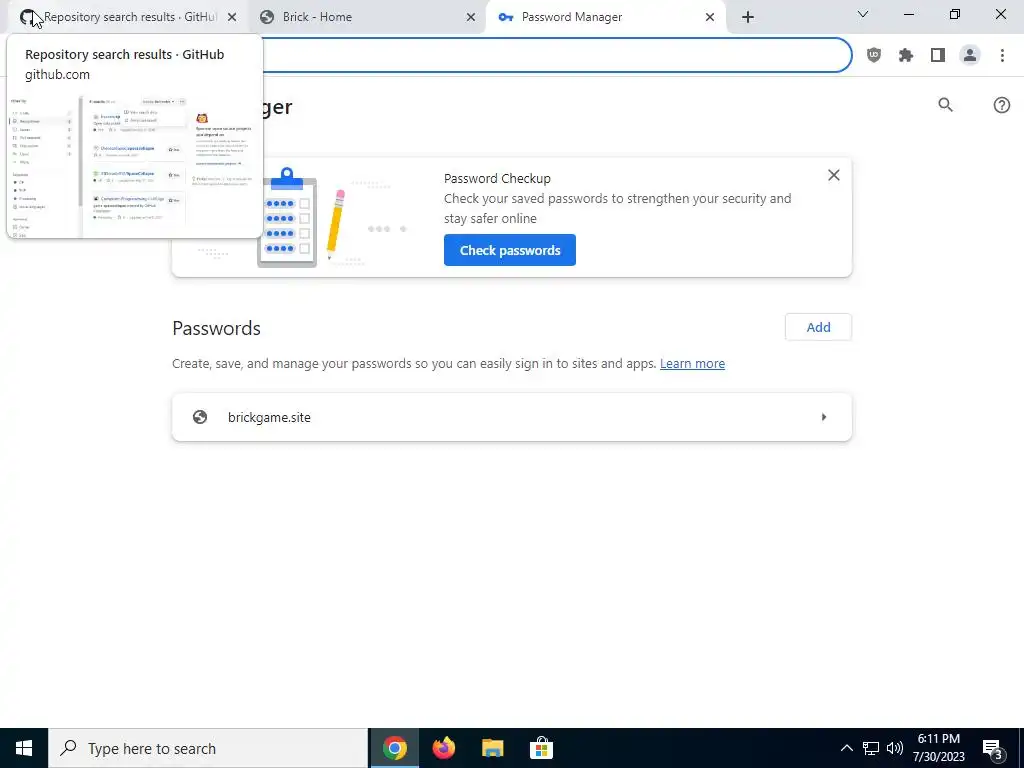1024x768 pixels.
Task: Open a new browser tab
Action: coord(748,18)
